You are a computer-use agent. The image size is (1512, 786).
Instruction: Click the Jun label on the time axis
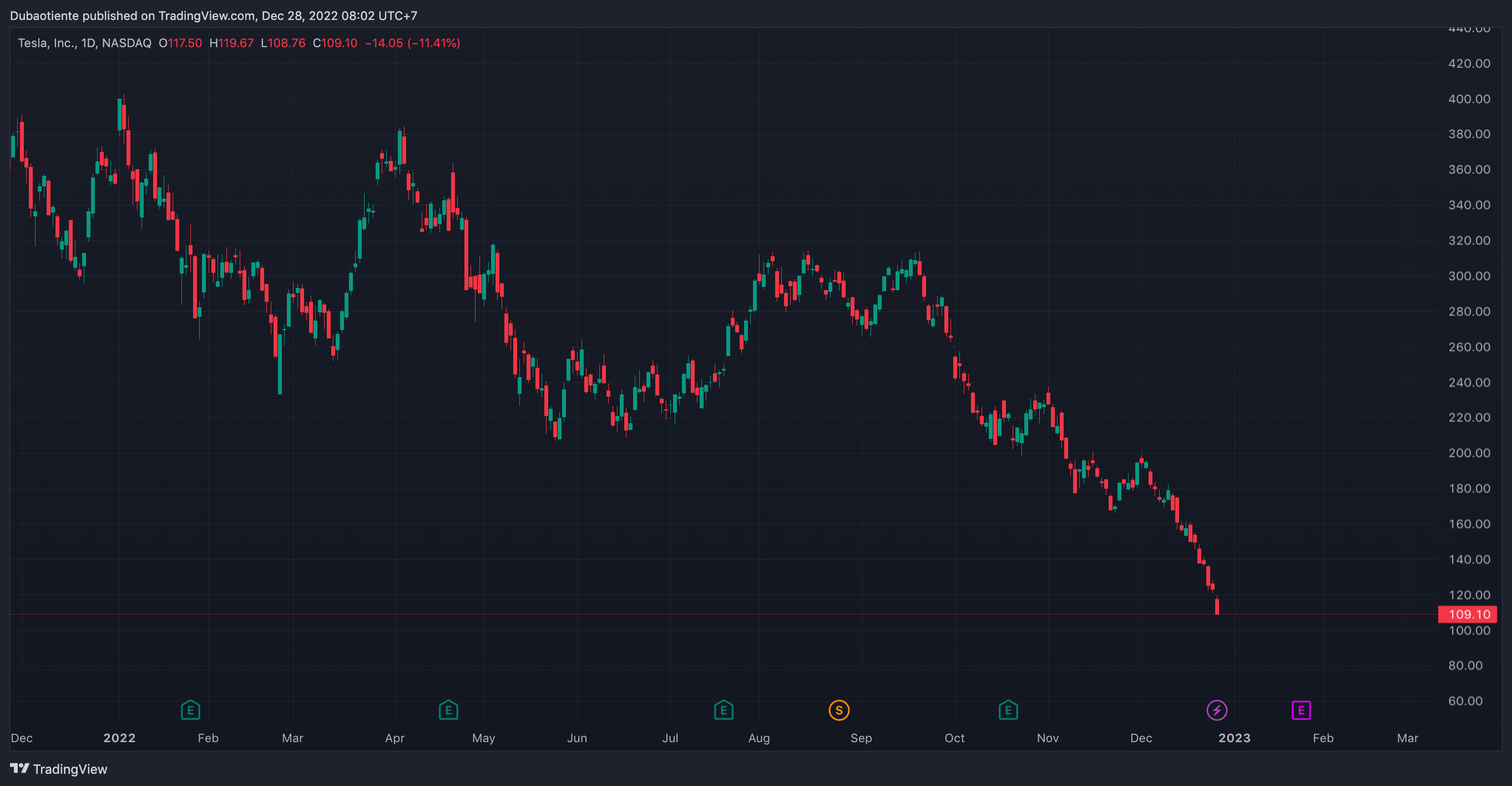tap(577, 738)
